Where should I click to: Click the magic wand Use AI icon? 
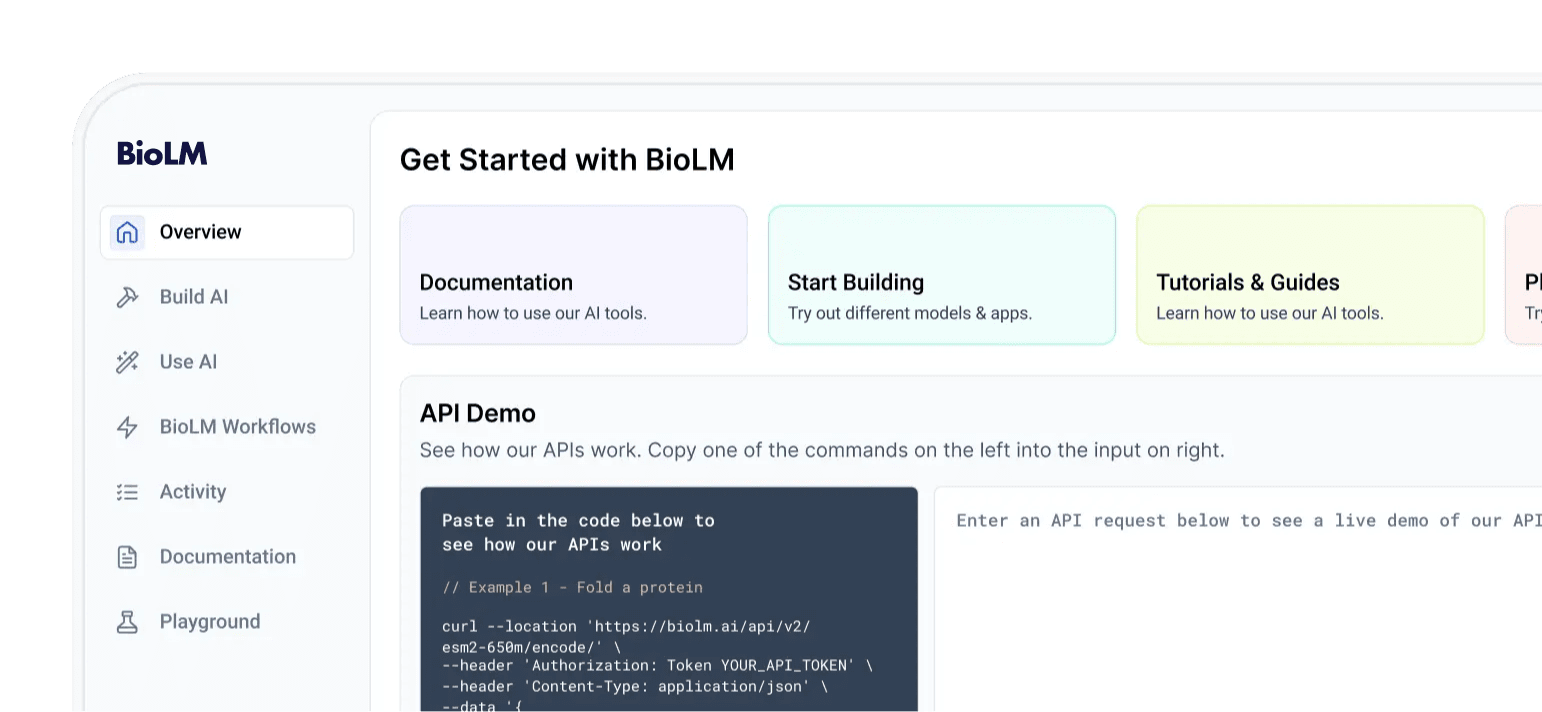127,362
